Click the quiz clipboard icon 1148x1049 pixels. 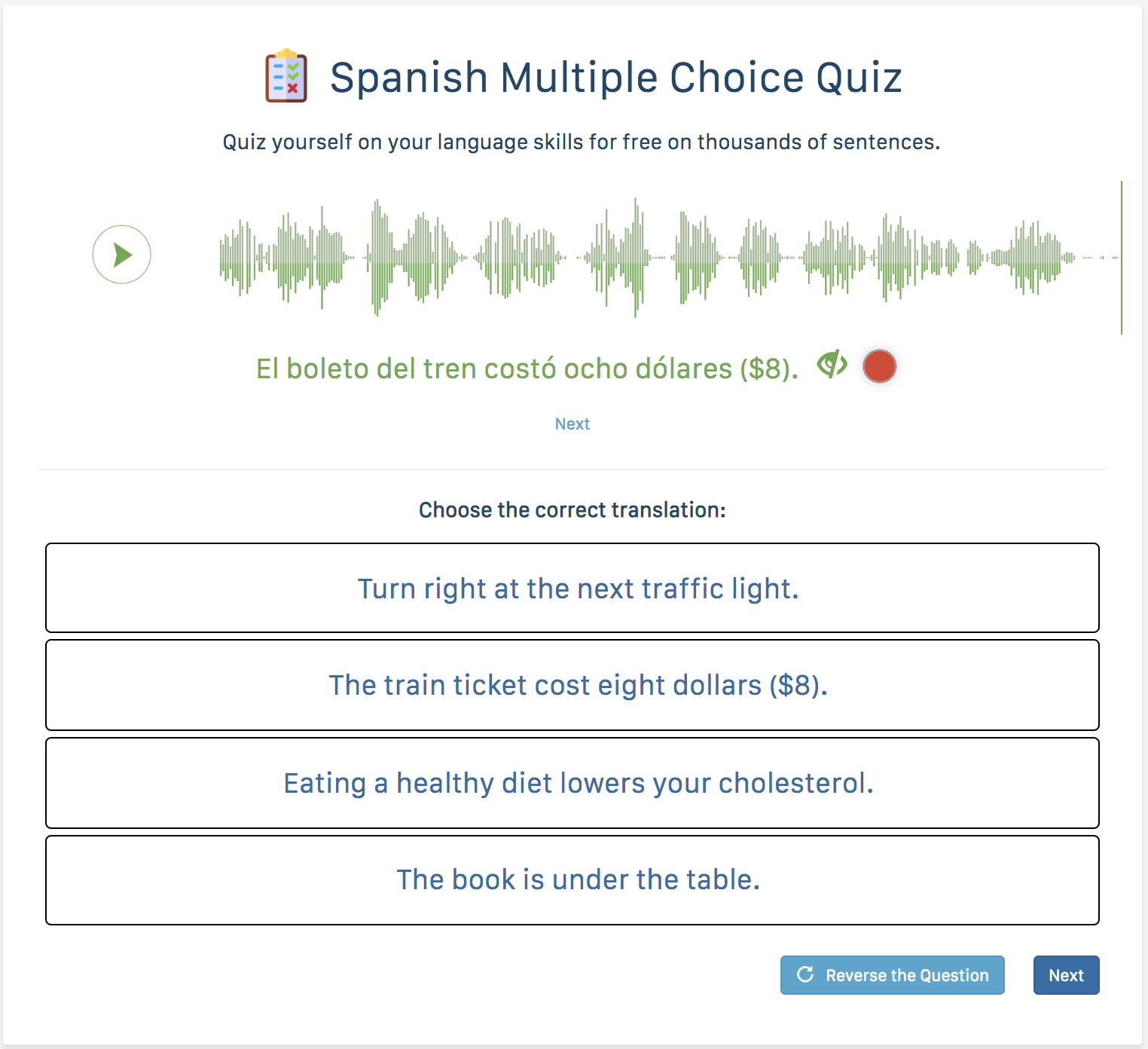(286, 76)
